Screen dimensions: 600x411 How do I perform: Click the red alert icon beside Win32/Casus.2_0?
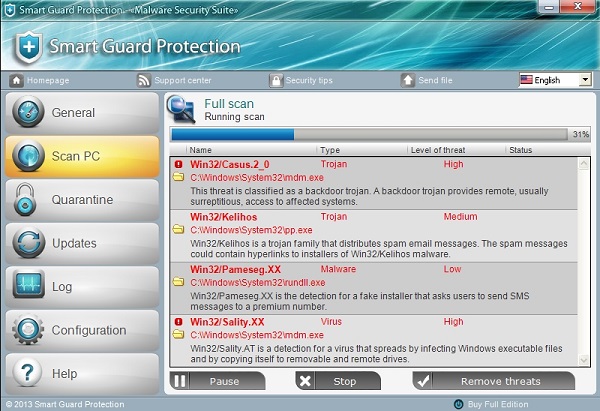coord(178,164)
